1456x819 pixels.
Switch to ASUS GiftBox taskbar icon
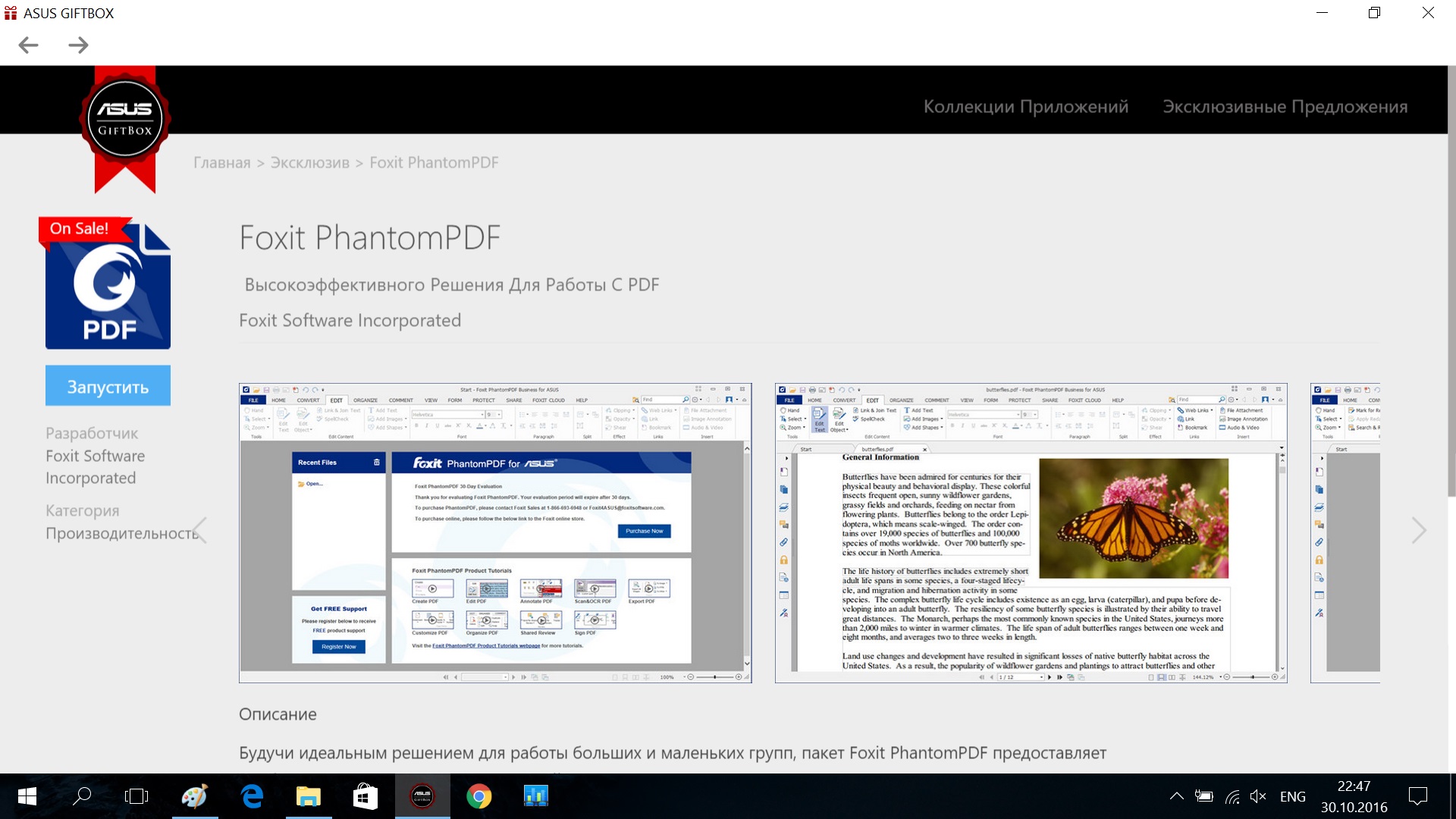[x=422, y=796]
